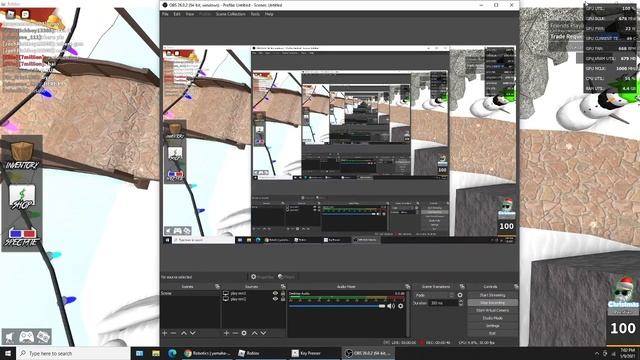The image size is (640, 360).
Task: Click the Desktop Audio level meter
Action: pos(347,298)
